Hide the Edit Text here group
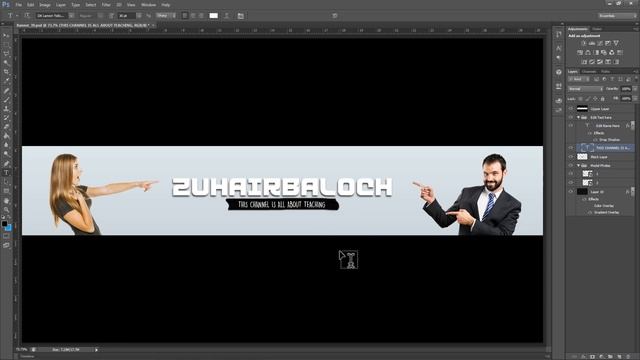Viewport: 640px width, 360px height. tap(571, 117)
